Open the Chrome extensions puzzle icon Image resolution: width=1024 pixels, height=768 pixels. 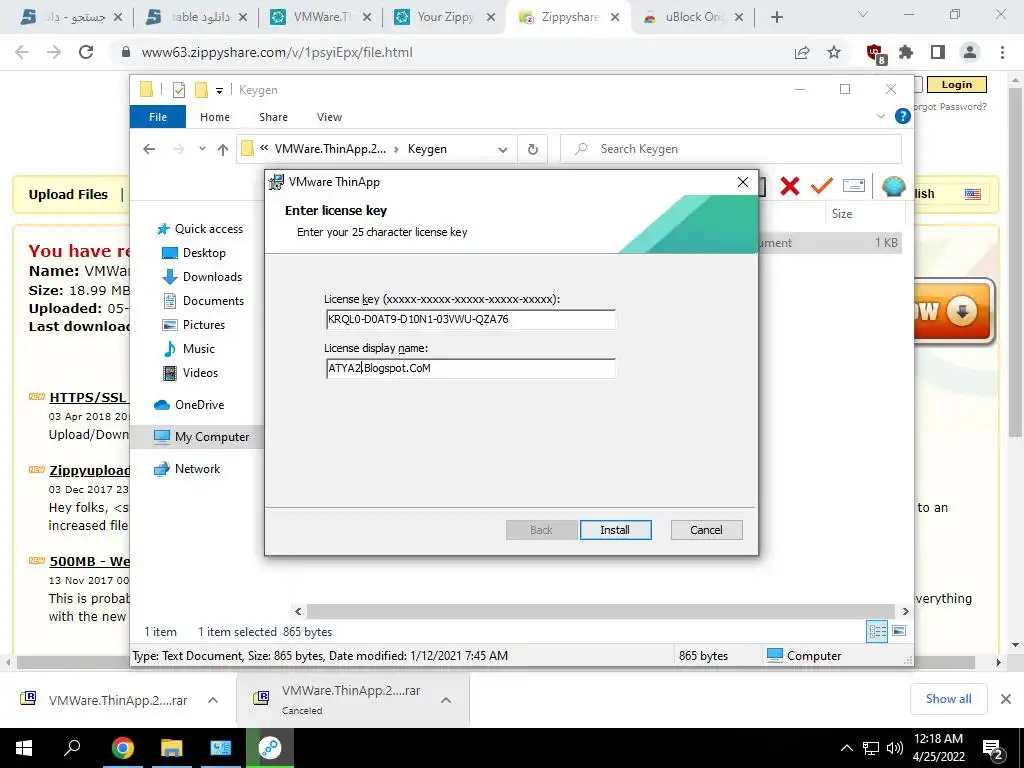[906, 52]
